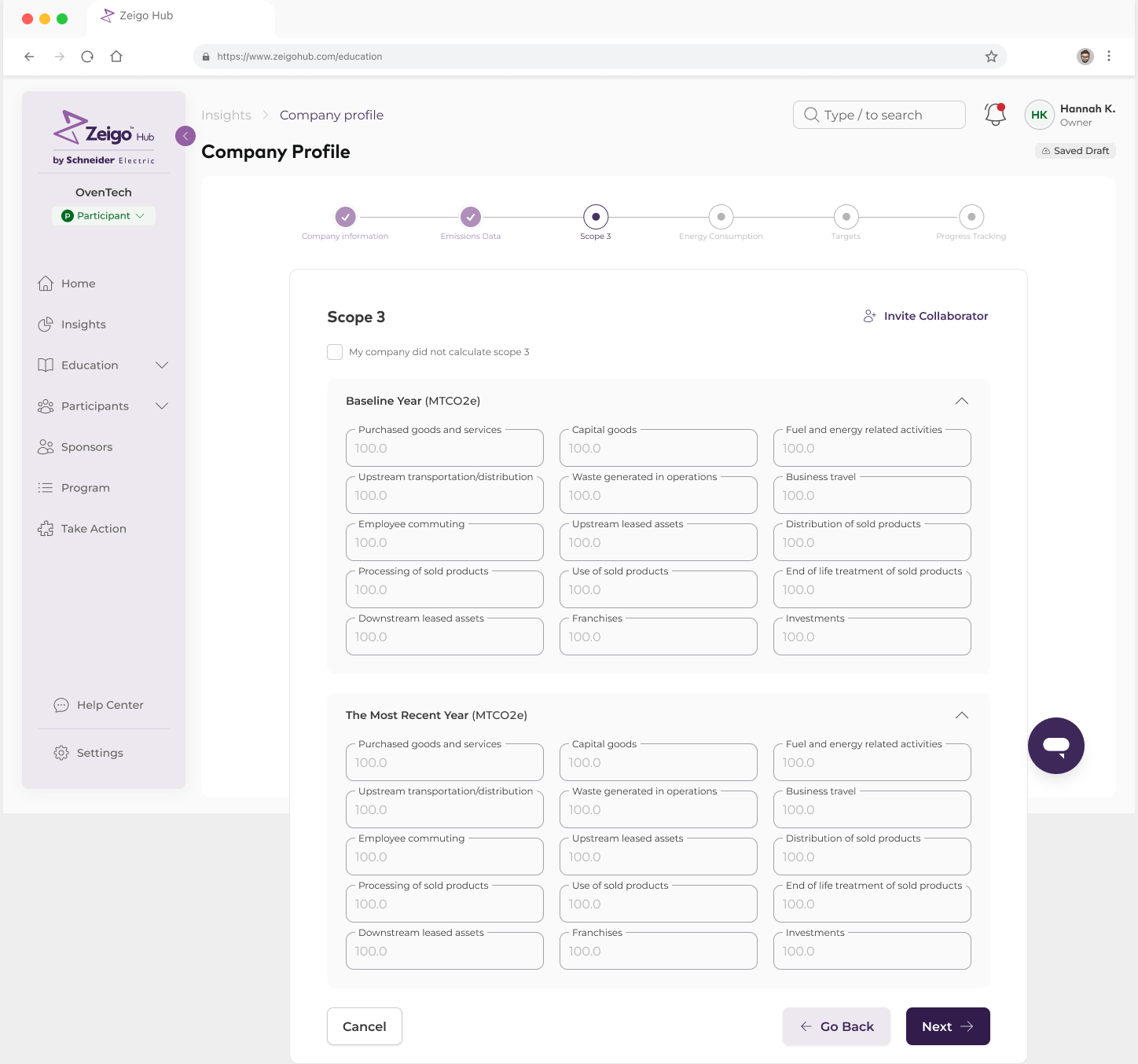
Task: Click Most Recent Year Use of sold products field
Action: pyautogui.click(x=659, y=904)
